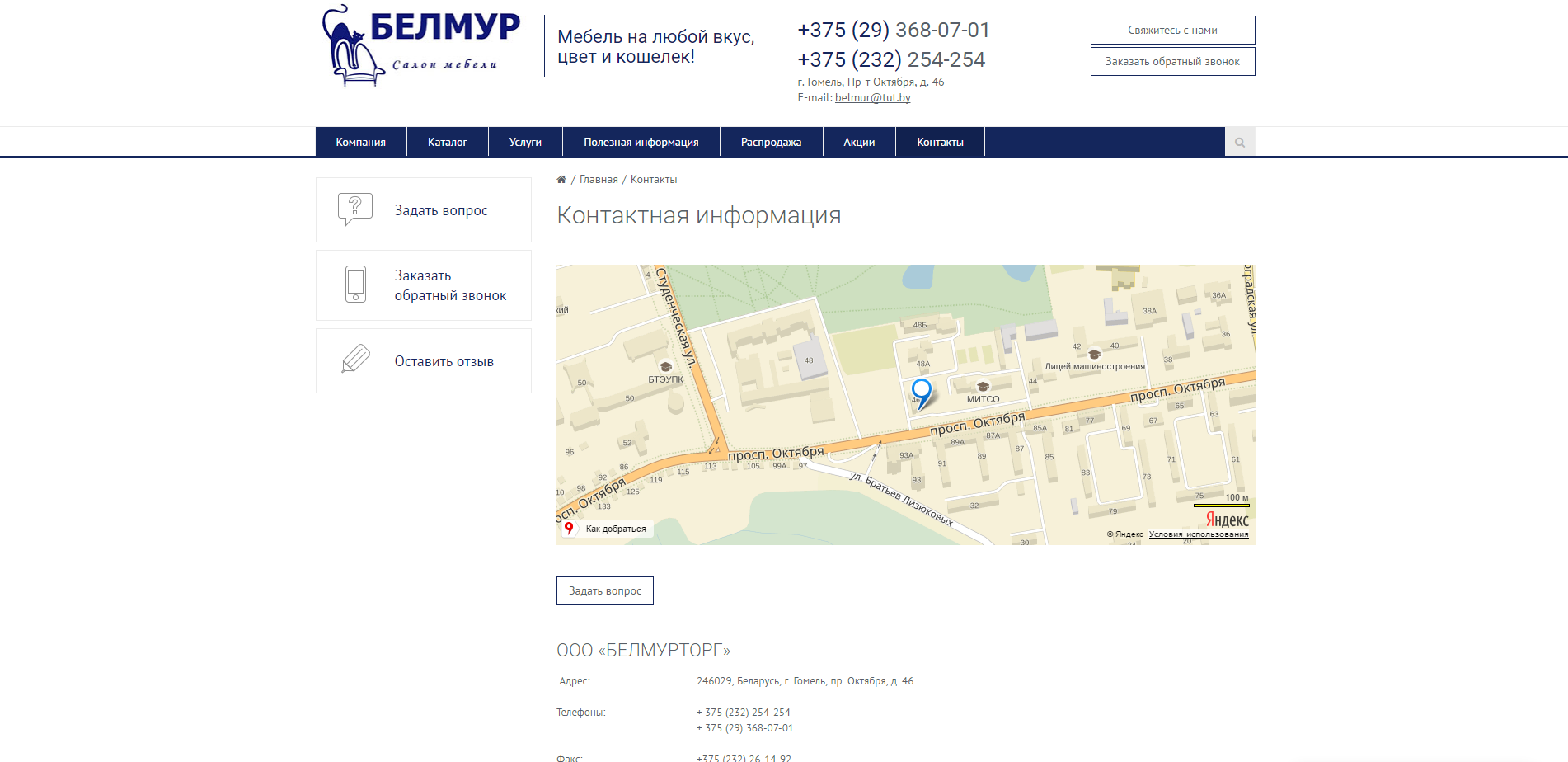The image size is (1568, 762).
Task: Go to the Распродажа section
Action: click(772, 142)
